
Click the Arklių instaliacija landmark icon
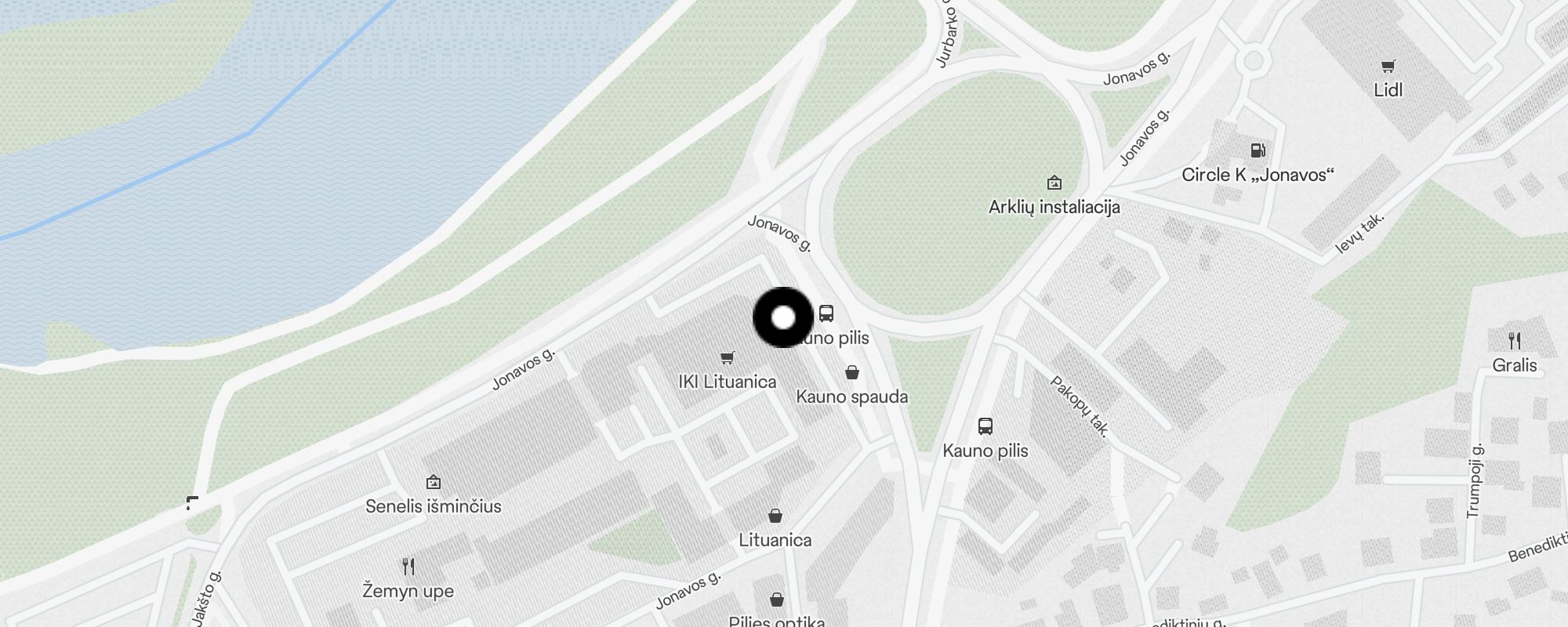click(x=1054, y=183)
